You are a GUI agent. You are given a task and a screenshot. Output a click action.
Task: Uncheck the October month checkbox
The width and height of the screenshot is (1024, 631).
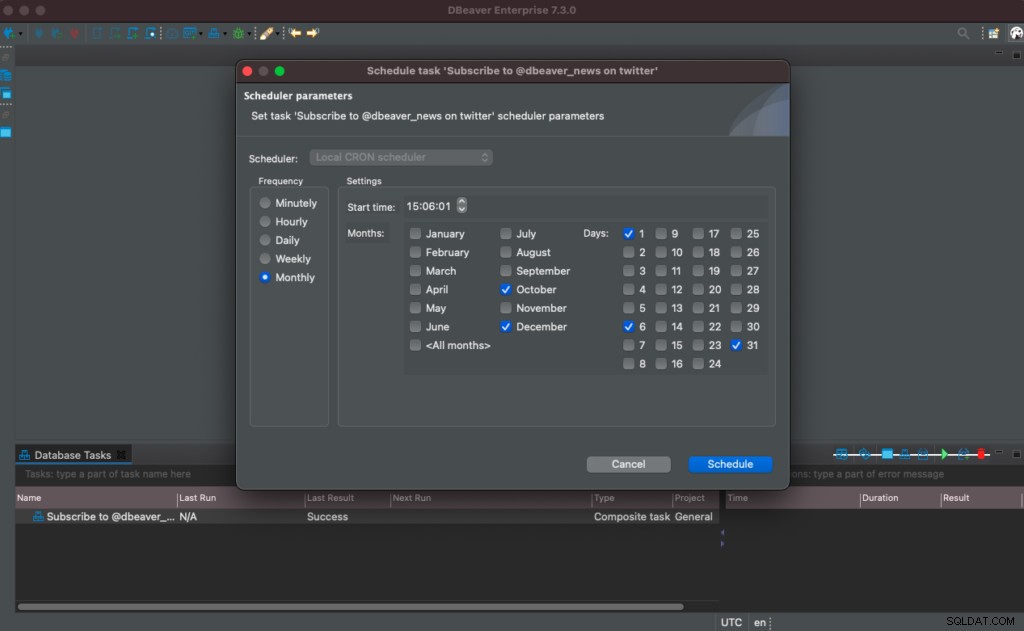(x=505, y=289)
